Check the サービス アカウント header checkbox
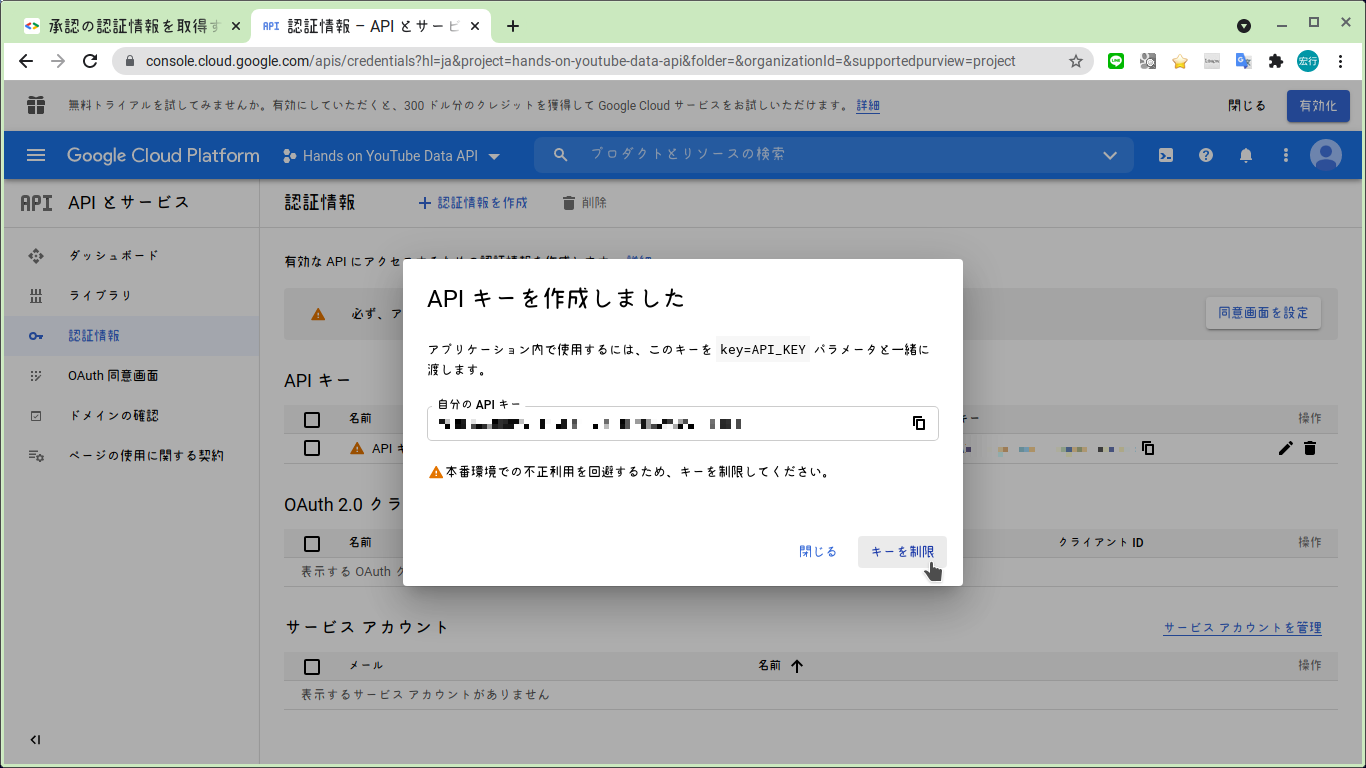Viewport: 1366px width, 768px height. 311,666
